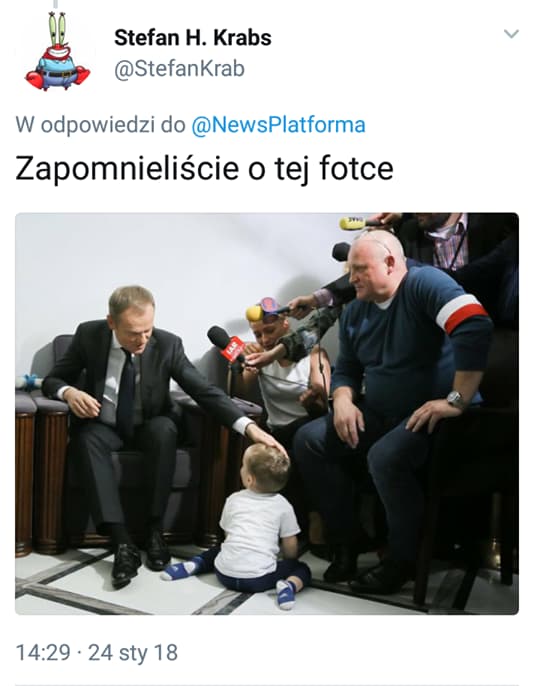Open Stefan H. Krabs crab avatar
Screen dimensions: 537x686
click(57, 52)
